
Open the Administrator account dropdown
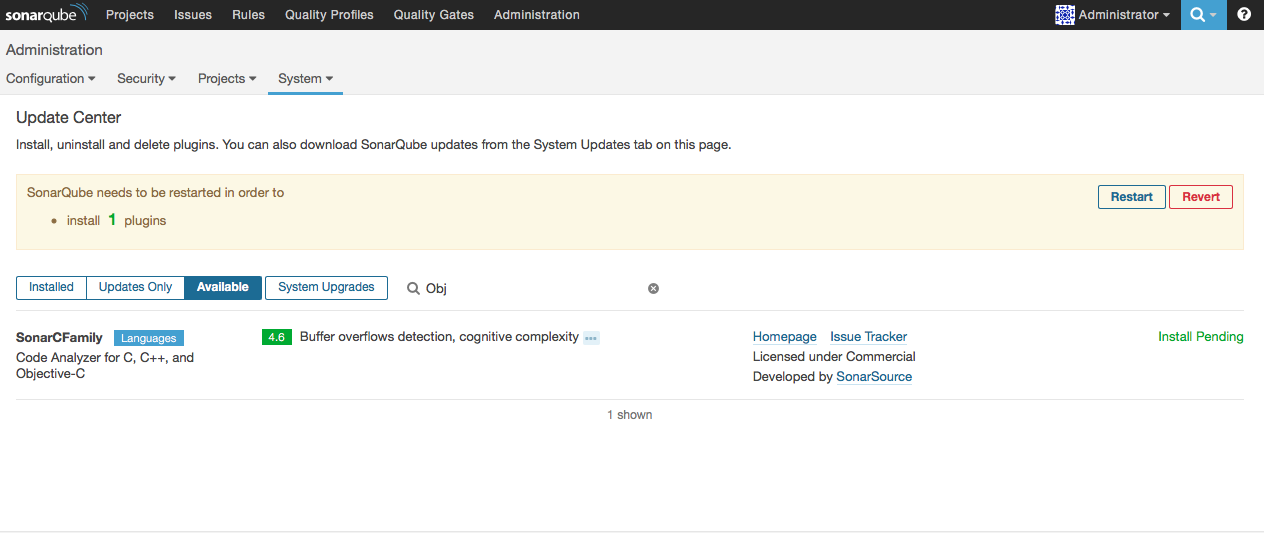[x=1113, y=15]
